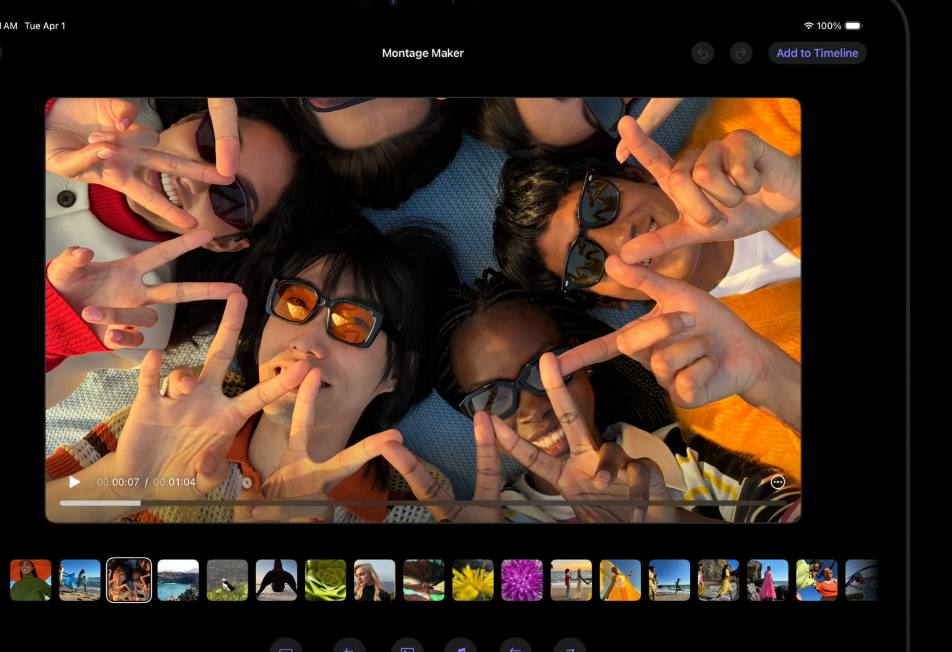This screenshot has width=952, height=652.
Task: Pick the green succulent clip thumbnail
Action: (325, 580)
